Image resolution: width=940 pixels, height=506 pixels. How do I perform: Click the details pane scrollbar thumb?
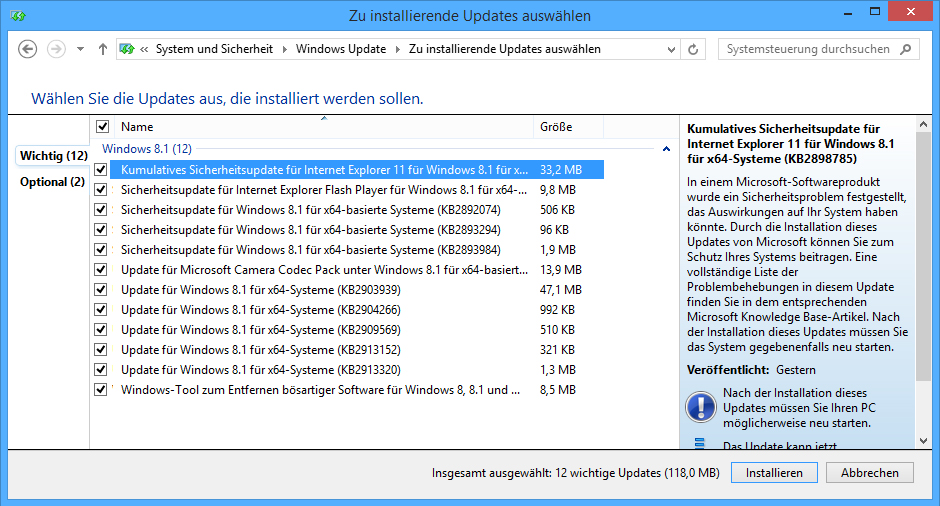(x=923, y=256)
